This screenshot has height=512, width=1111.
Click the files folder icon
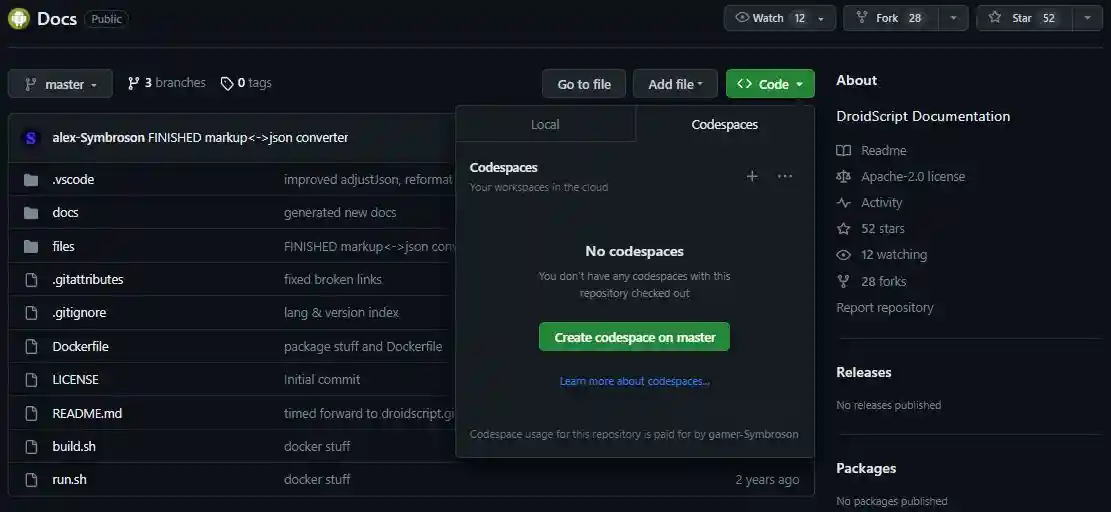point(30,246)
